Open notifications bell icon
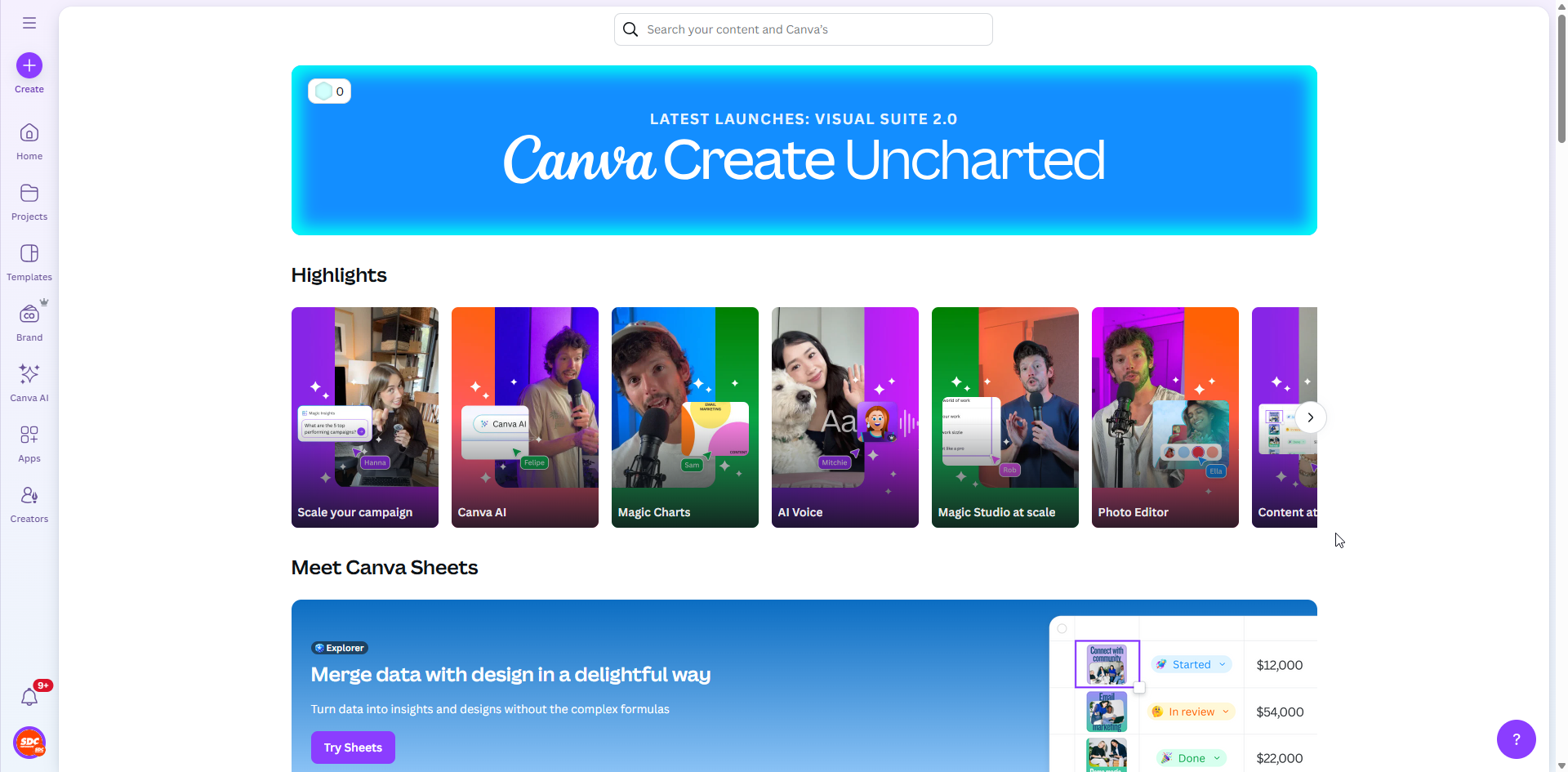 pyautogui.click(x=29, y=697)
